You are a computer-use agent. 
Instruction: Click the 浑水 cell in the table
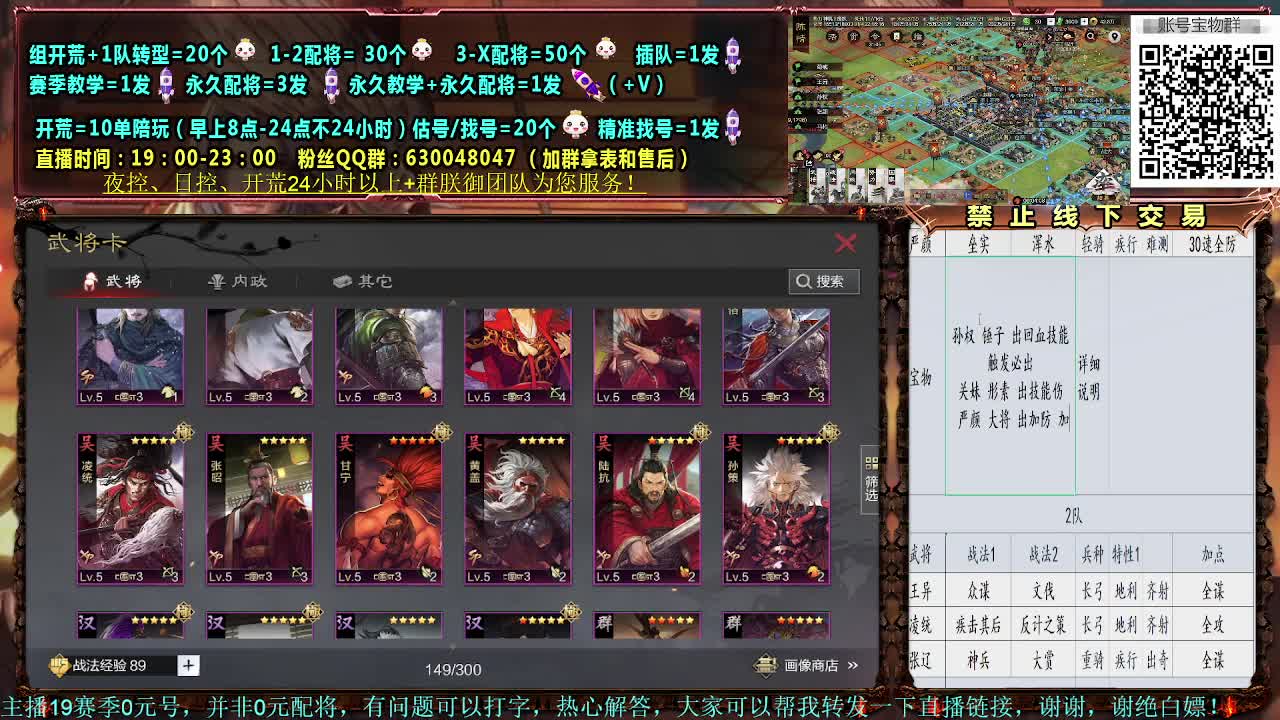(1043, 244)
